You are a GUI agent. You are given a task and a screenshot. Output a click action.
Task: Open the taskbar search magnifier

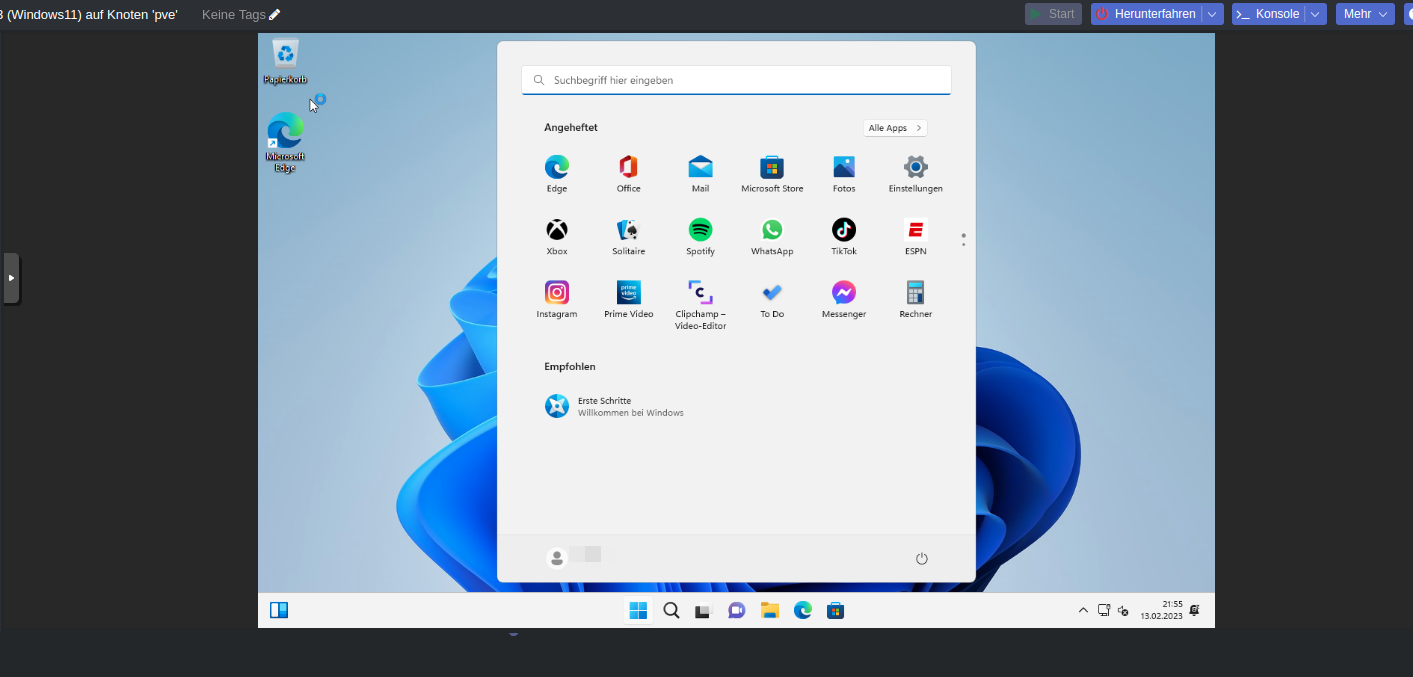(x=671, y=610)
